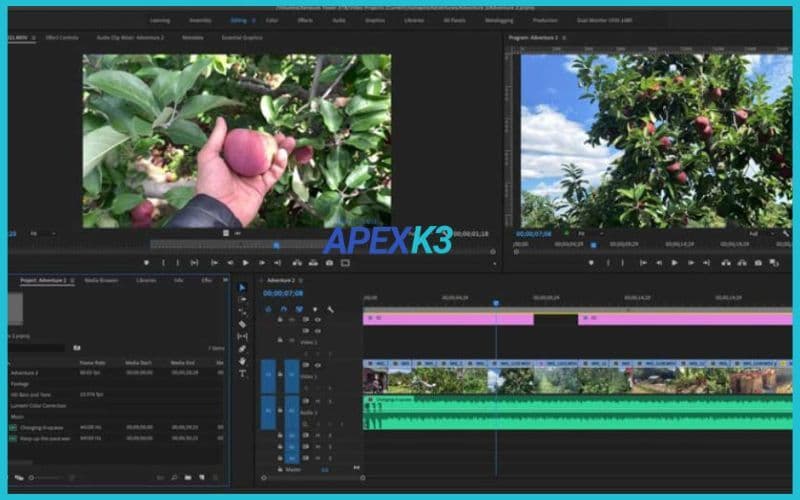Open the Adventure 2 sequence panel menu

point(302,281)
